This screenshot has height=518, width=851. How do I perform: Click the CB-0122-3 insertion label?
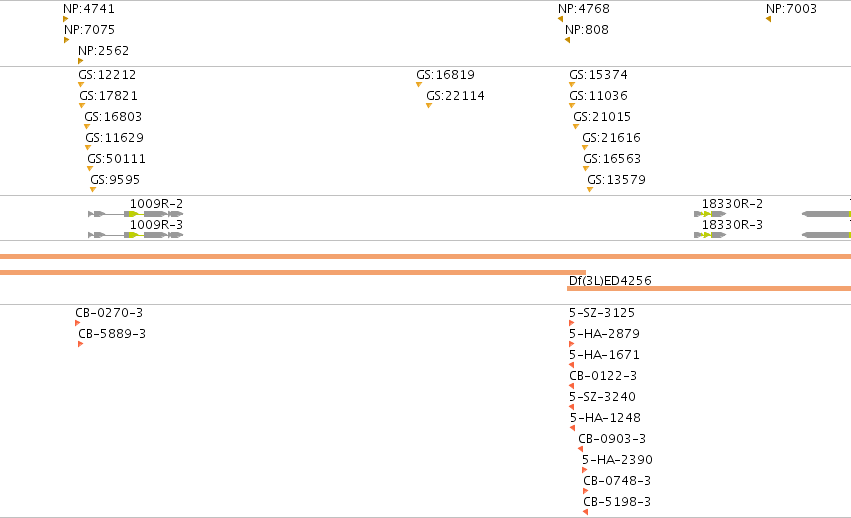pyautogui.click(x=602, y=376)
